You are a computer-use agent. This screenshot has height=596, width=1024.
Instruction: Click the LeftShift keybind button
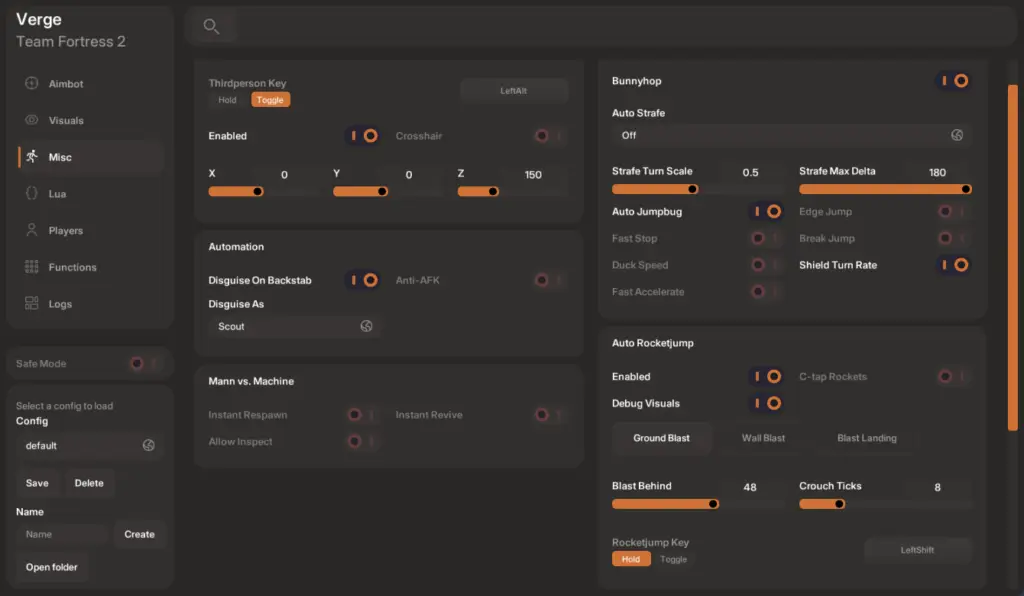pos(917,550)
